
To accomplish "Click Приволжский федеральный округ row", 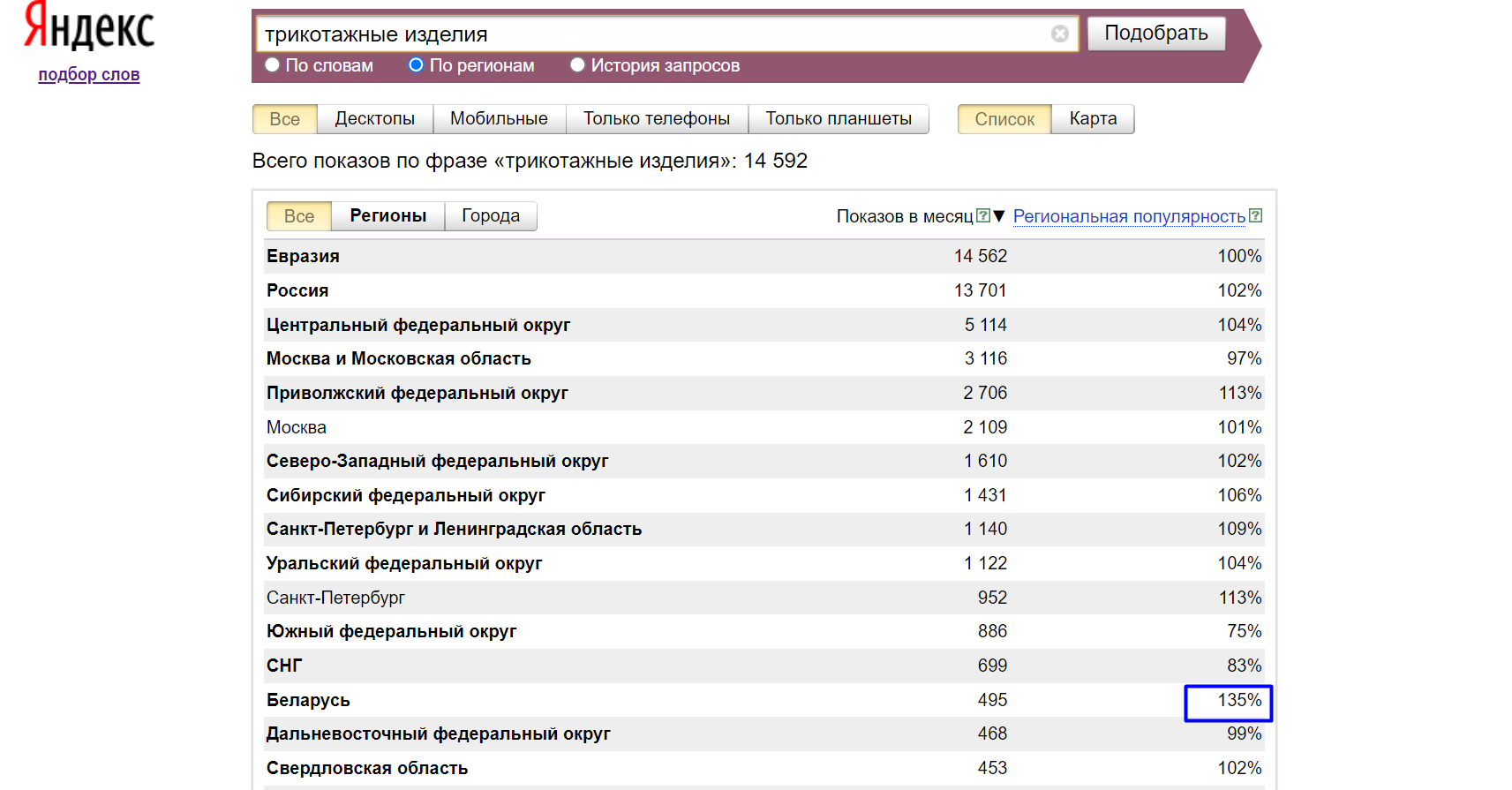I will pos(764,393).
